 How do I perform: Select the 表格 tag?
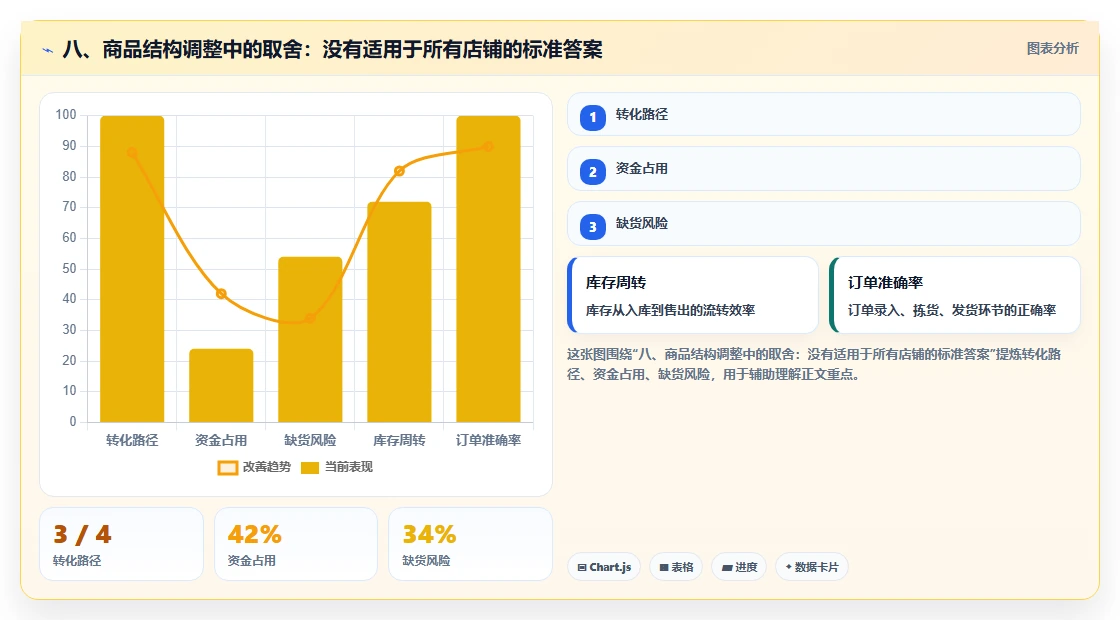(676, 567)
